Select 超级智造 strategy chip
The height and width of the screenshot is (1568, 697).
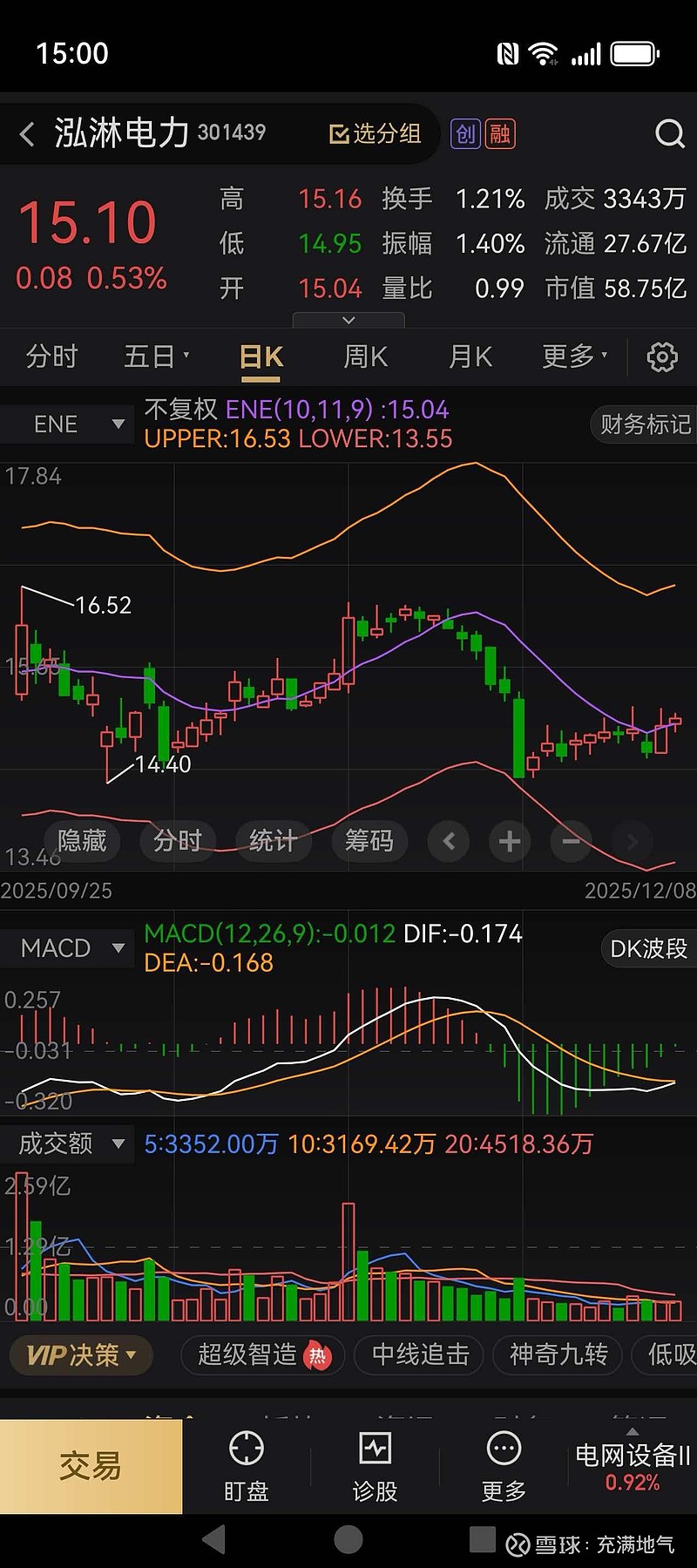point(263,1355)
